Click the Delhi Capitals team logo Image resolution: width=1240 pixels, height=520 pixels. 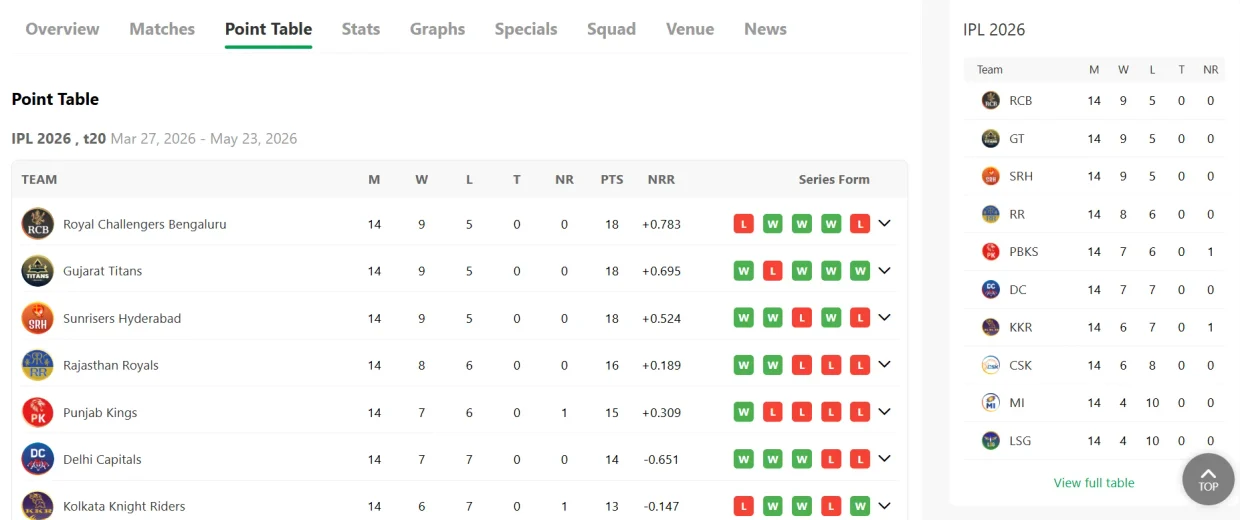pyautogui.click(x=38, y=459)
